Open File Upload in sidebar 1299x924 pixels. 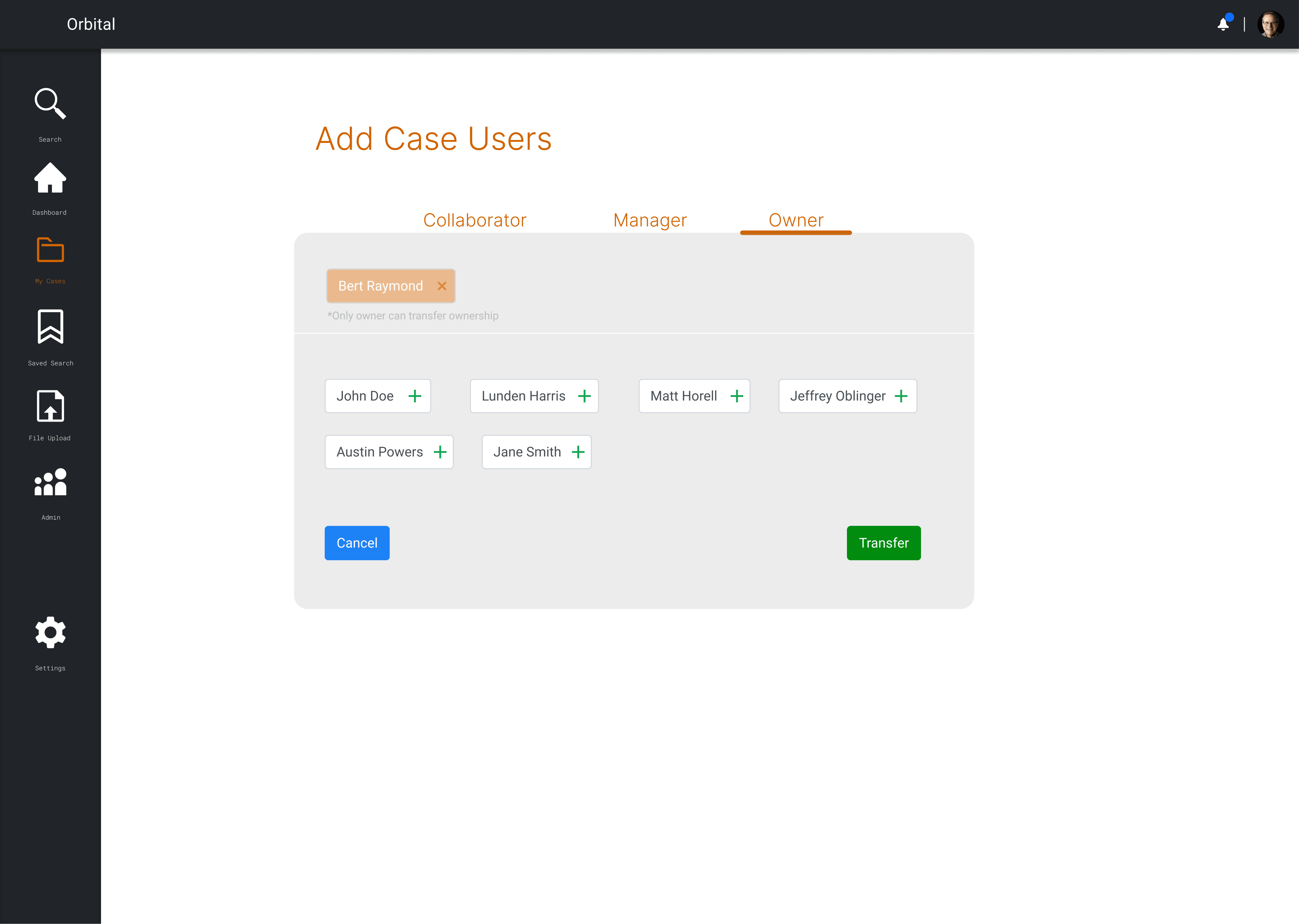click(x=50, y=406)
